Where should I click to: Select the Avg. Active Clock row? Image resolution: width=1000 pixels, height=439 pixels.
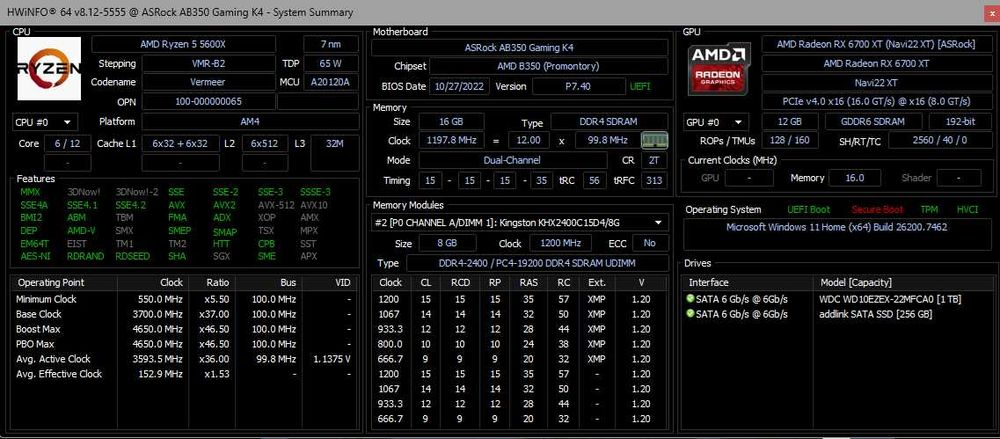(x=184, y=359)
